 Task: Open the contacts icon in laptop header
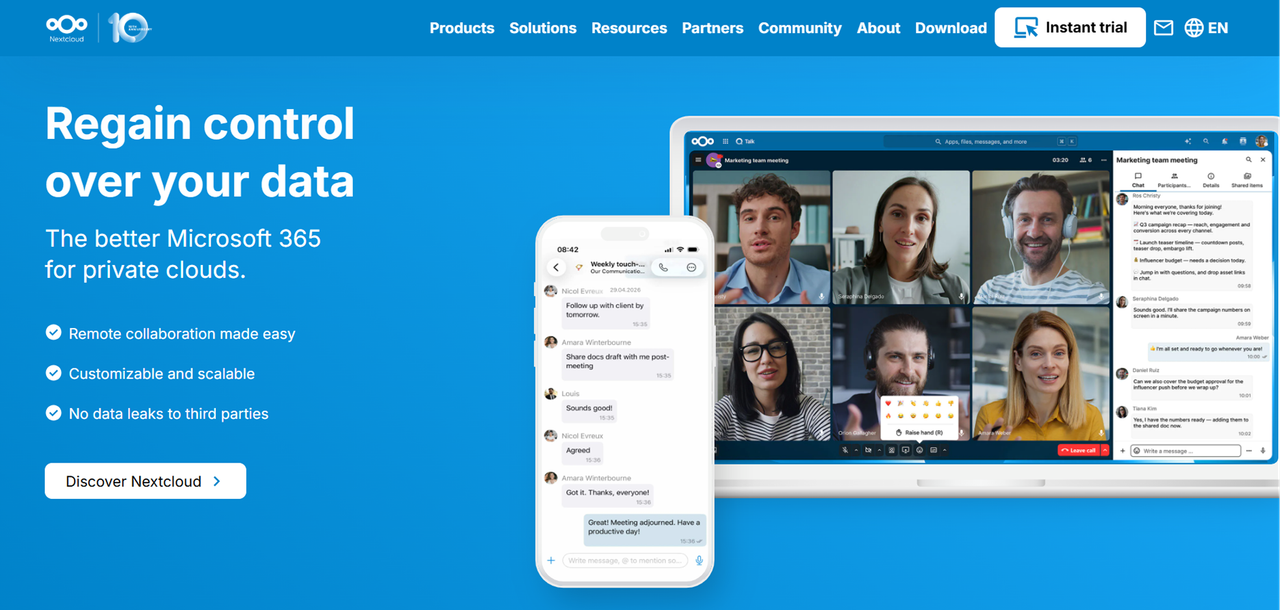tap(1243, 141)
